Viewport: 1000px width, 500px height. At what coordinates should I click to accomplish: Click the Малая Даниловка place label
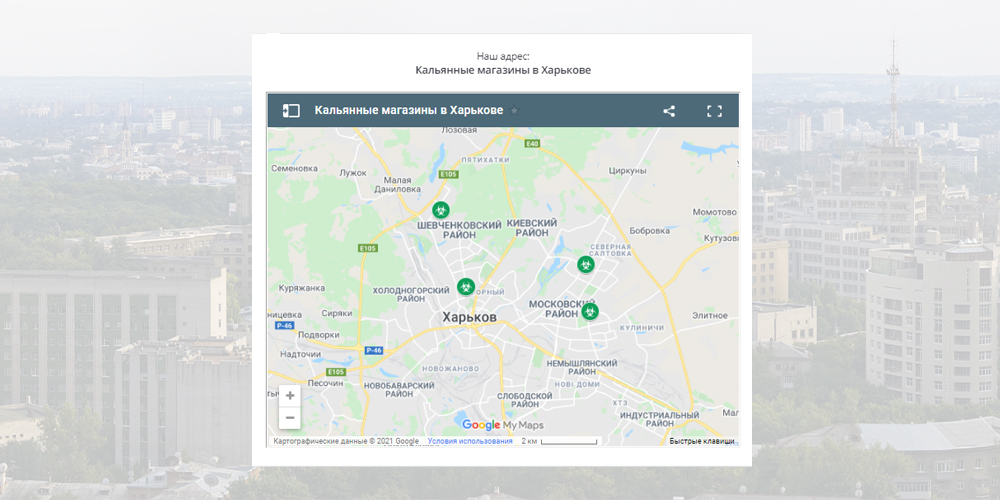coord(397,184)
